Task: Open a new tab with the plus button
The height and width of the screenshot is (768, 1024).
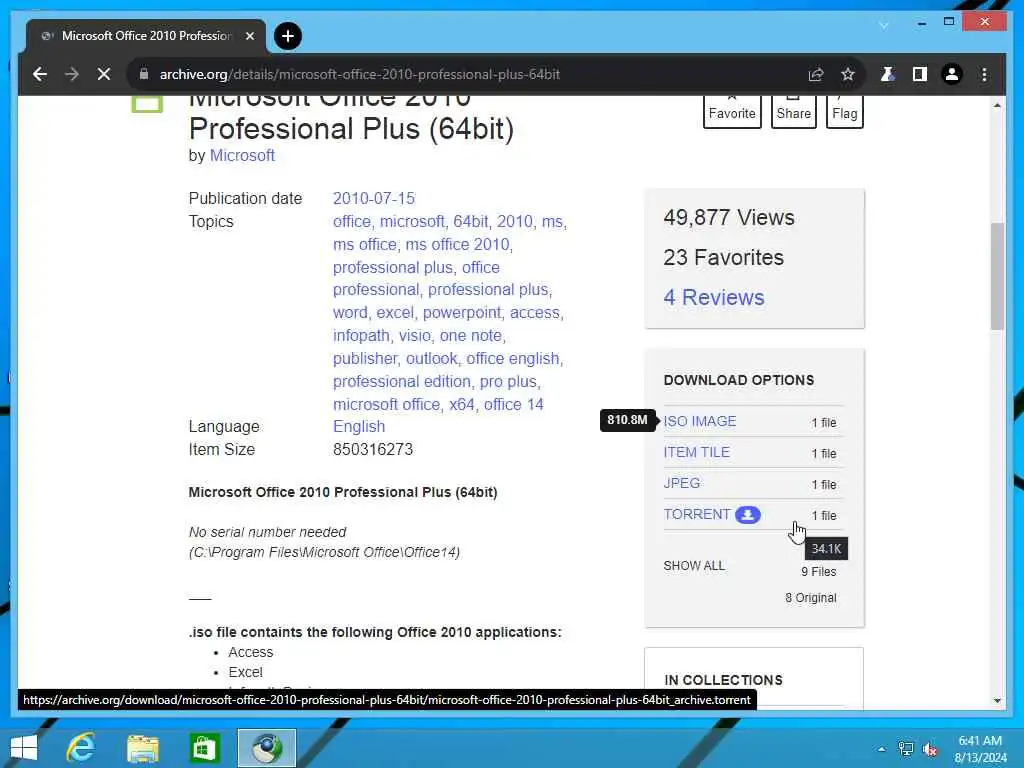Action: point(288,36)
